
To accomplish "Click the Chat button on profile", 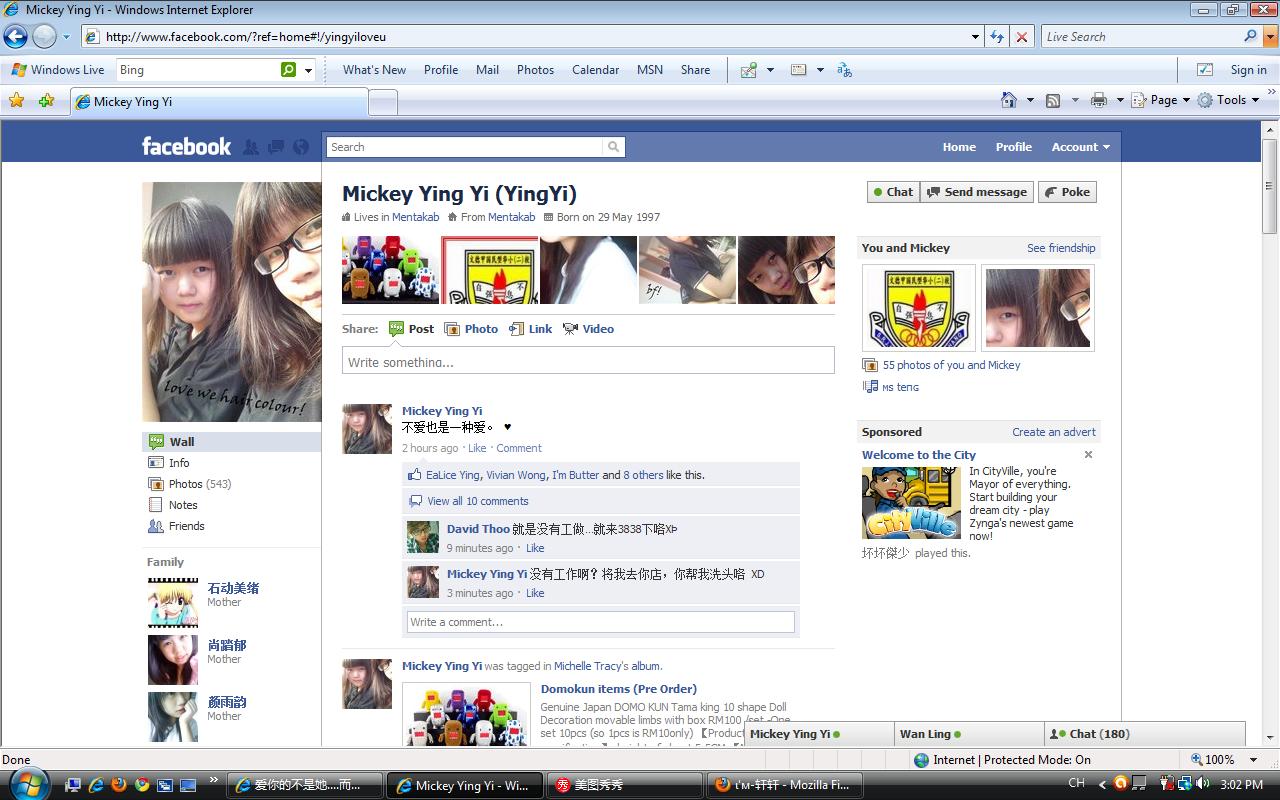I will 892,192.
